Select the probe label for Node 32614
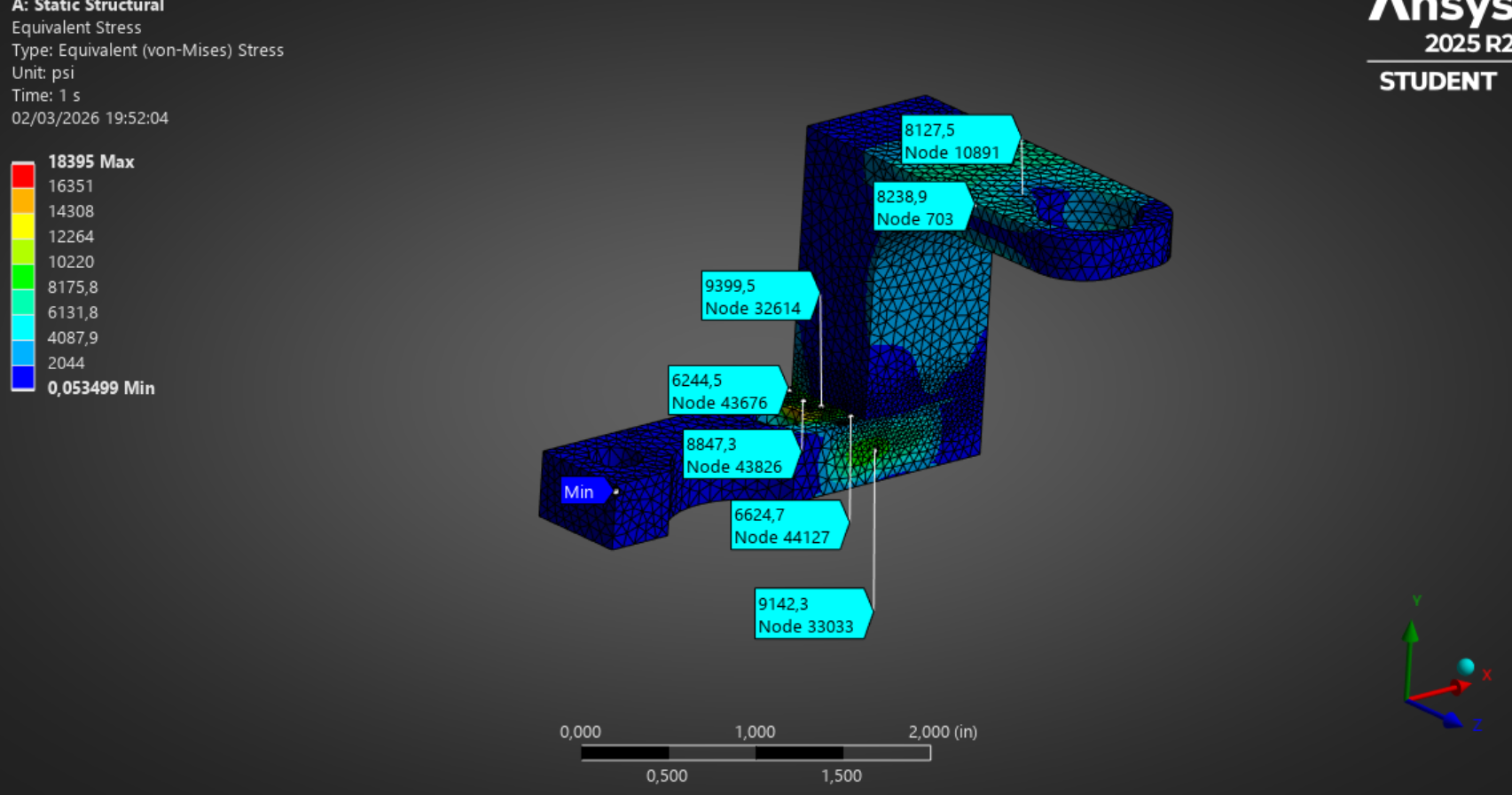The width and height of the screenshot is (1512, 795). pyautogui.click(x=760, y=296)
